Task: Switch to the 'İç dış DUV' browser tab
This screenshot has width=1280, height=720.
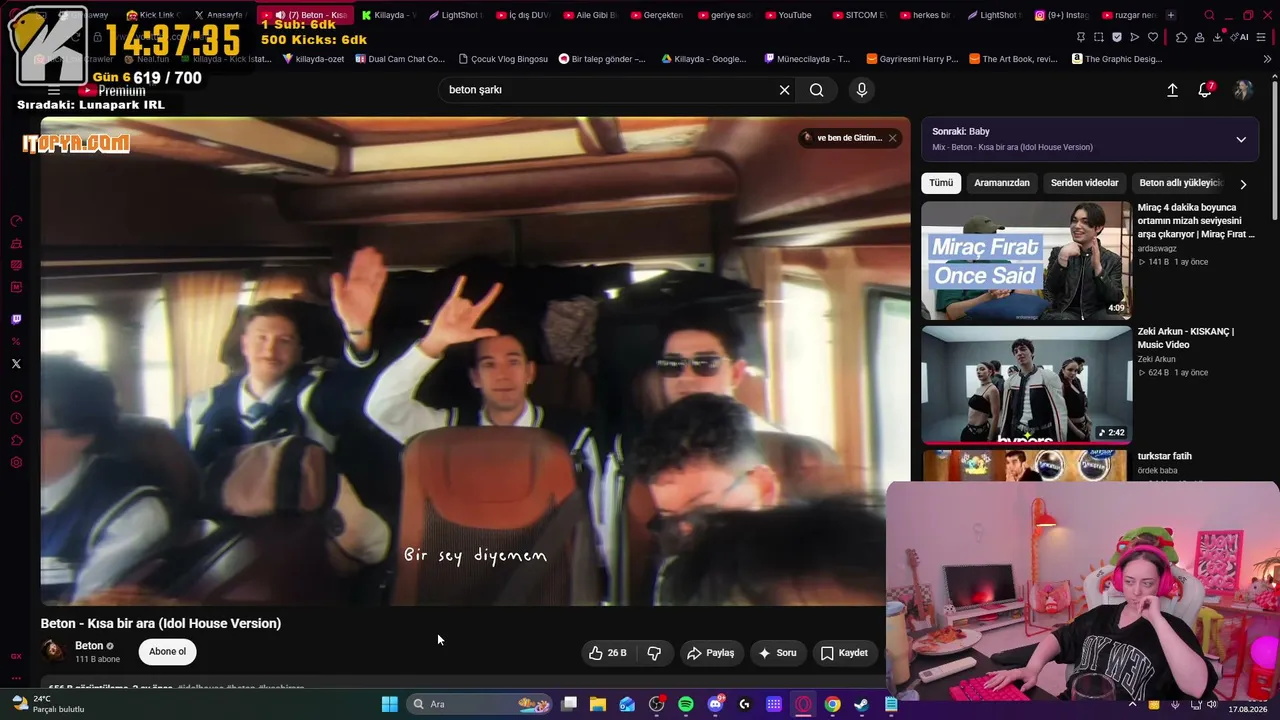Action: pos(523,15)
